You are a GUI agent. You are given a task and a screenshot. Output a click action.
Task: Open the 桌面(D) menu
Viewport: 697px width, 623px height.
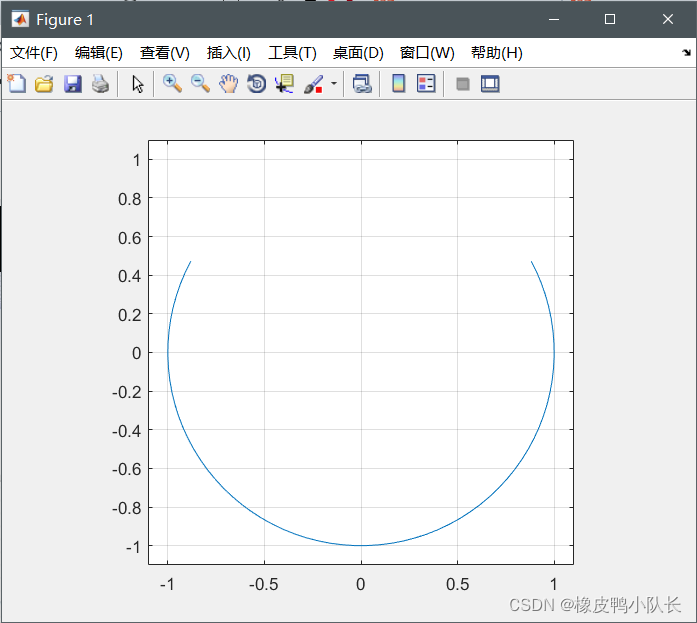click(x=358, y=53)
